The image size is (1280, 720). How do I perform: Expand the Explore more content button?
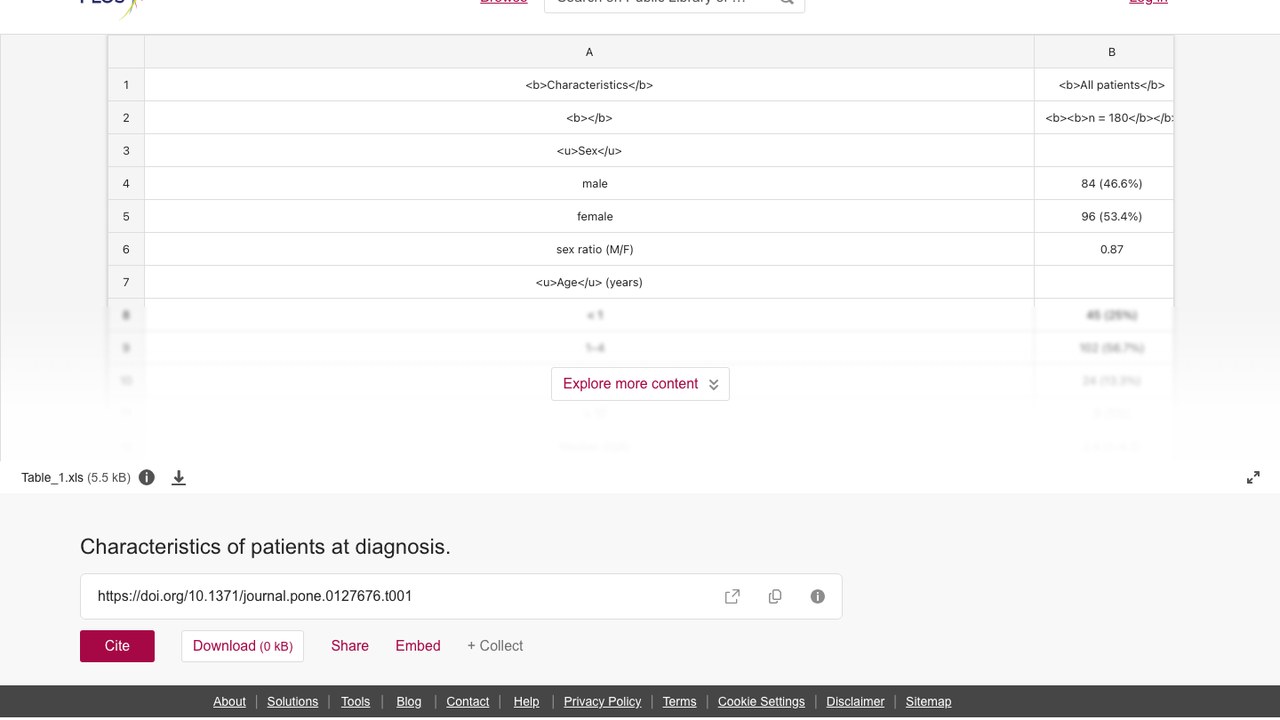point(640,384)
